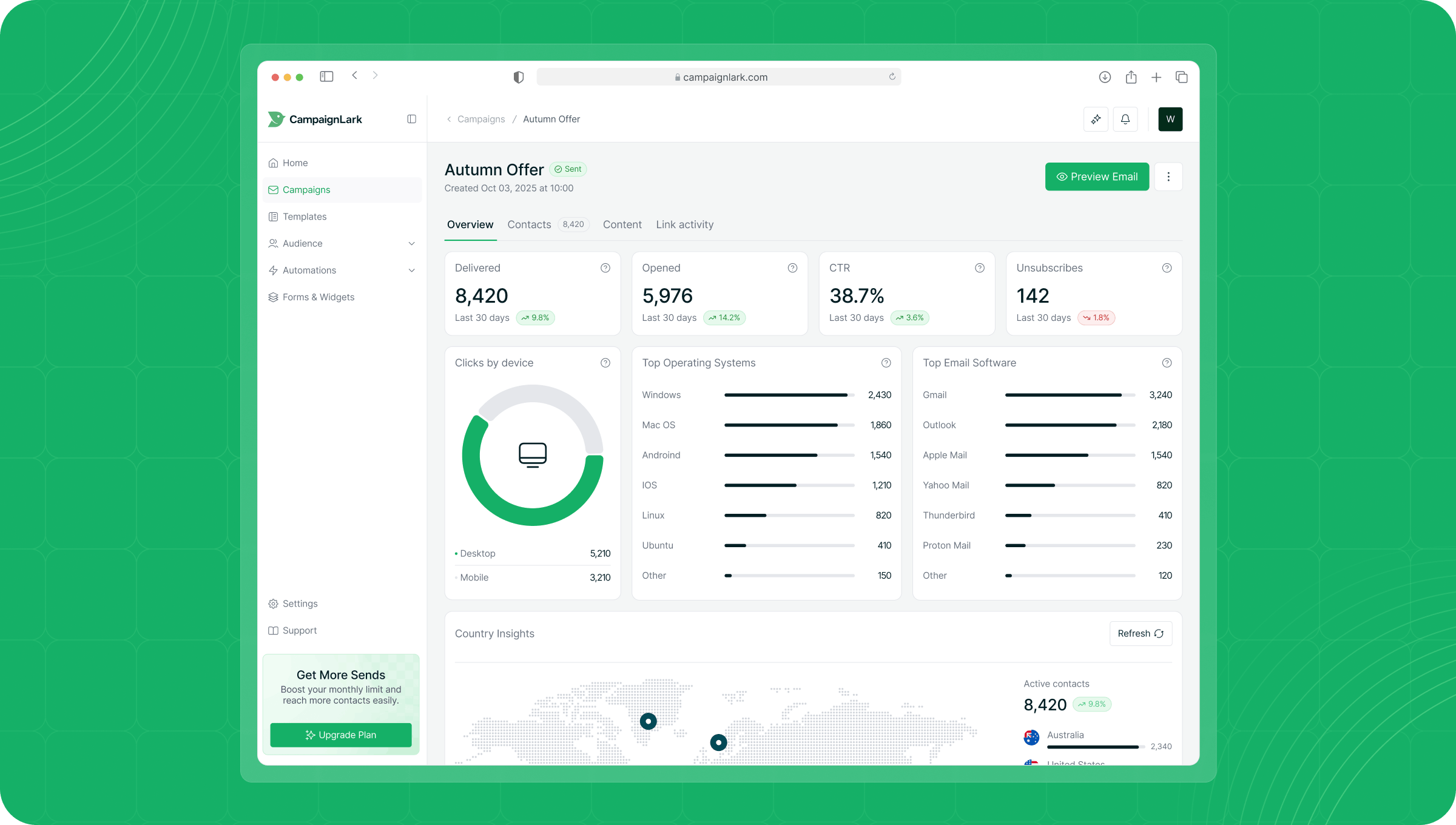Image resolution: width=1456 pixels, height=825 pixels.
Task: Switch to the Contacts tab
Action: tap(528, 224)
